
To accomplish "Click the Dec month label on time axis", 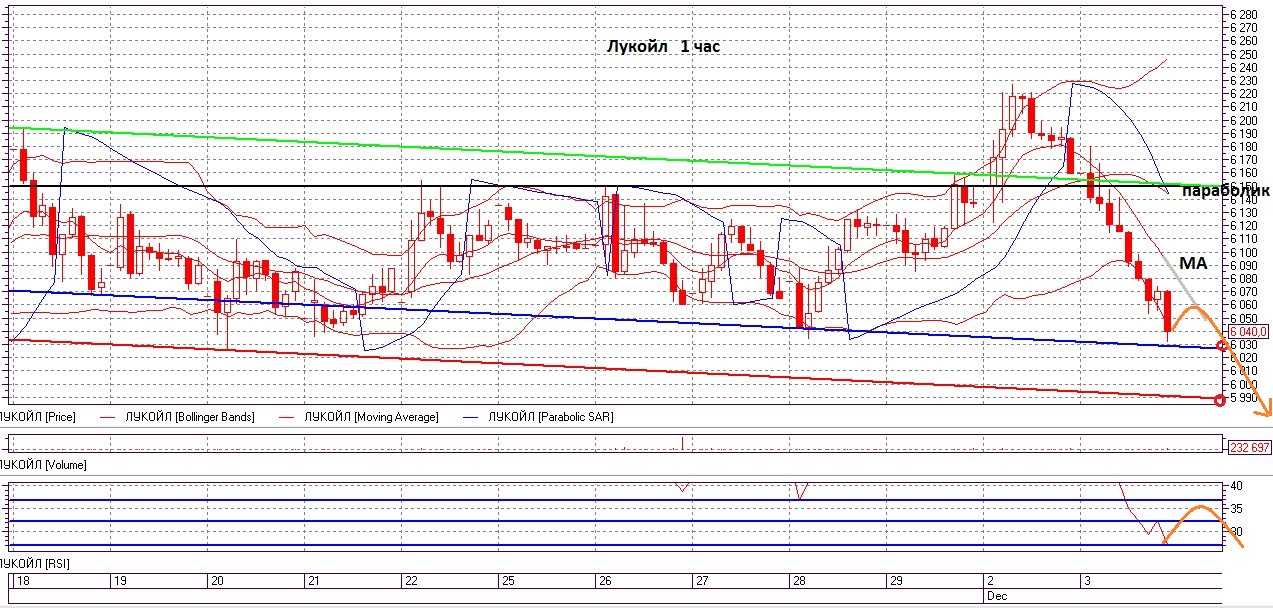I will point(996,594).
